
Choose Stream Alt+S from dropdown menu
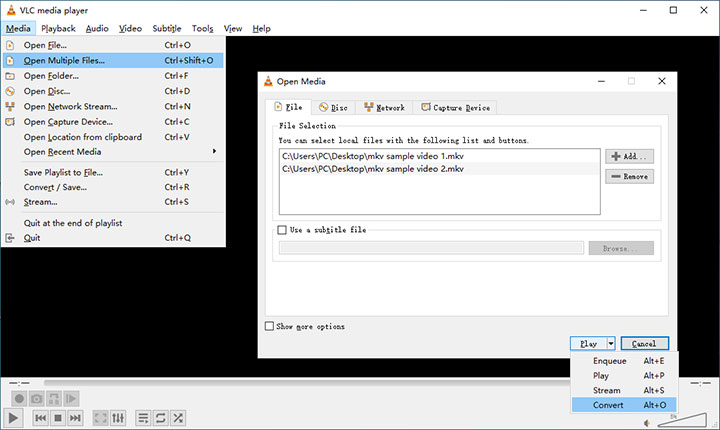624,390
